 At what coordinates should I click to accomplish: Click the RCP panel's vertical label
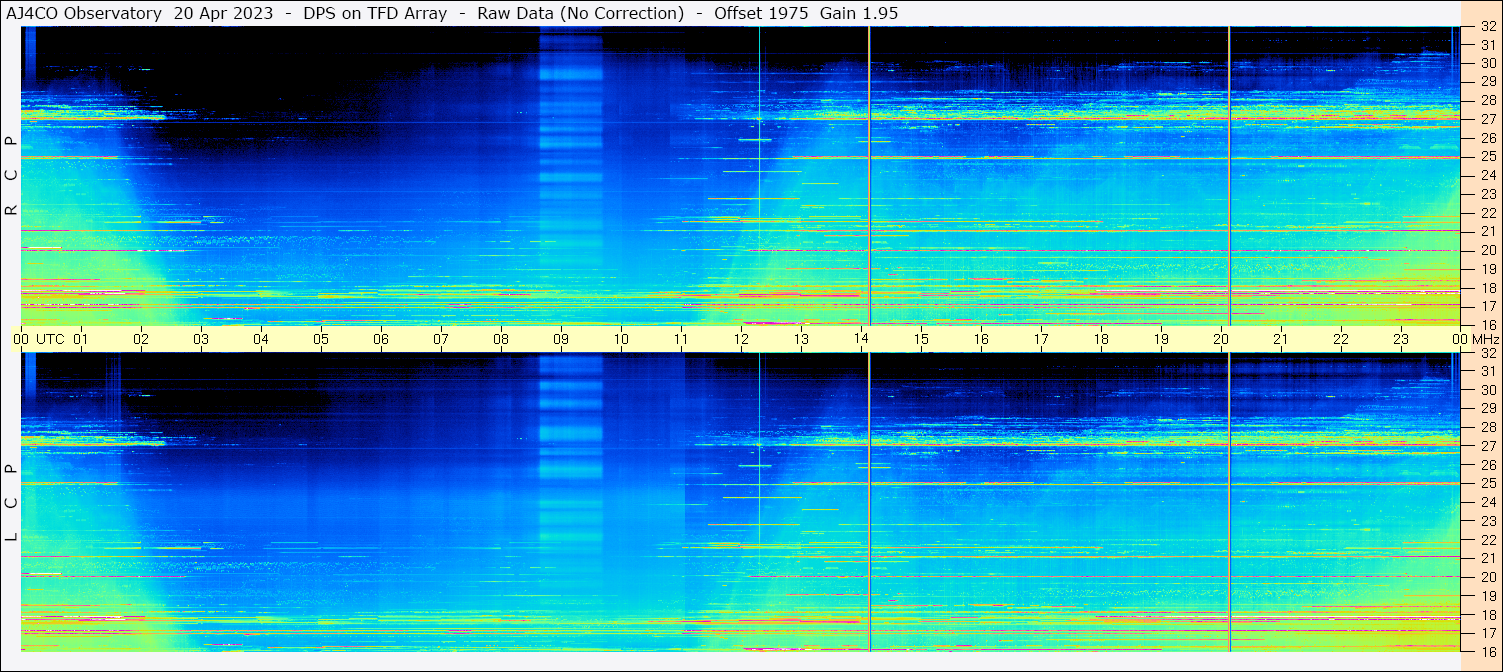pyautogui.click(x=11, y=176)
